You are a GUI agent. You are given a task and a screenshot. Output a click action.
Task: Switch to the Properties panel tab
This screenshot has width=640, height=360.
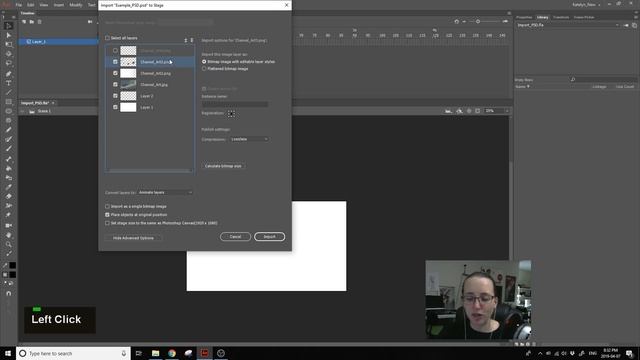524,18
